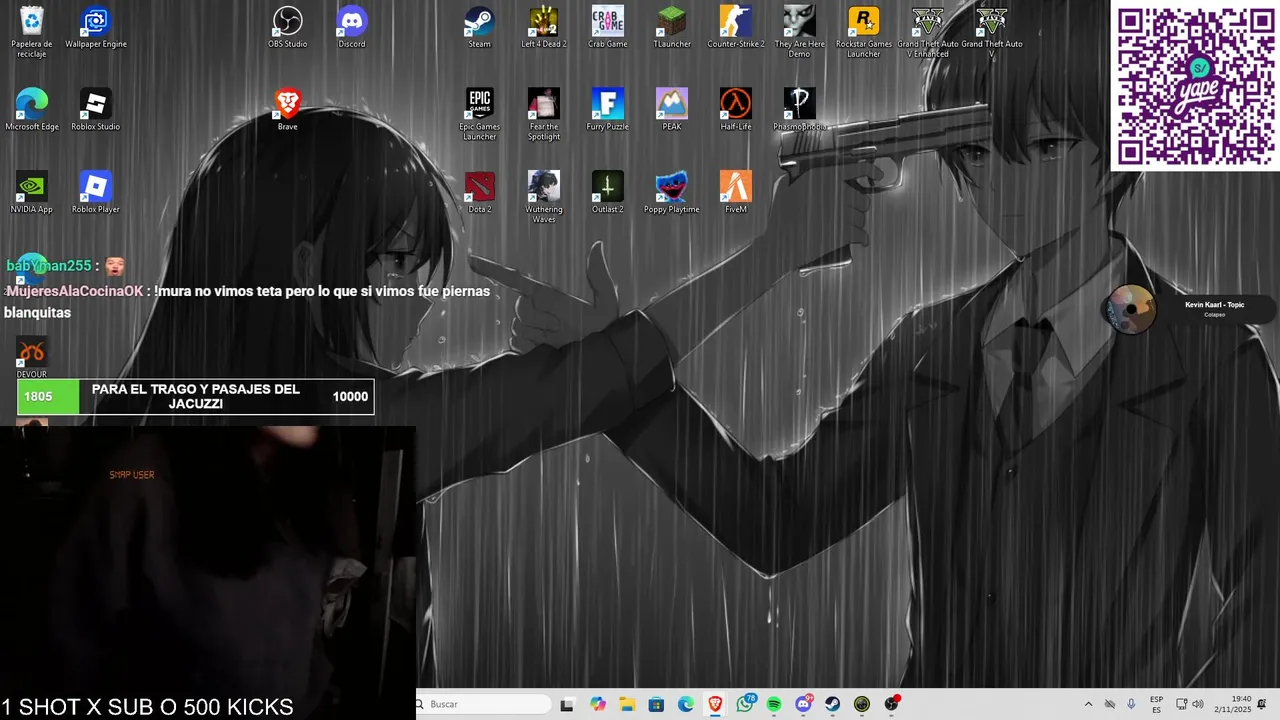1280x720 pixels.
Task: Open Spotify from the taskbar
Action: (774, 704)
